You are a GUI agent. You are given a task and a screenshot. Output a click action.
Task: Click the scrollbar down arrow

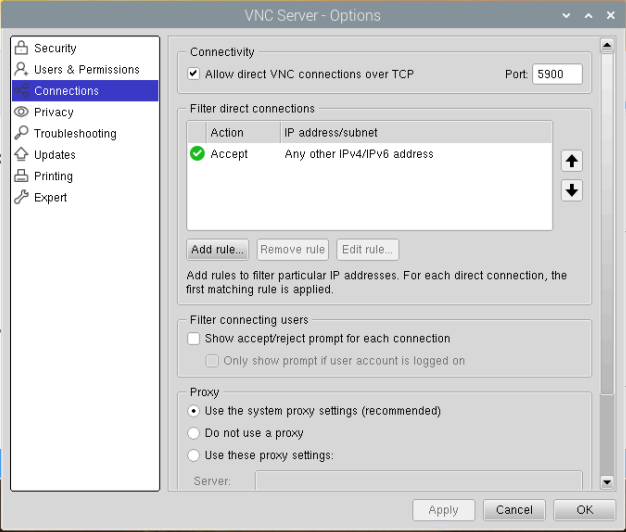tap(607, 482)
